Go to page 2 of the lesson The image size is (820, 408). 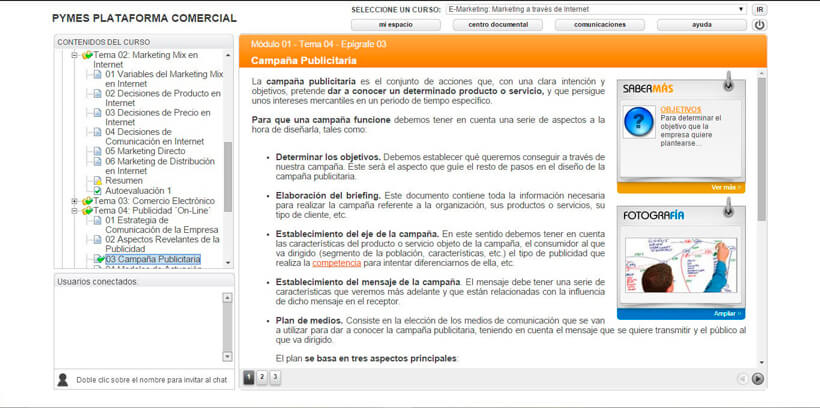262,377
